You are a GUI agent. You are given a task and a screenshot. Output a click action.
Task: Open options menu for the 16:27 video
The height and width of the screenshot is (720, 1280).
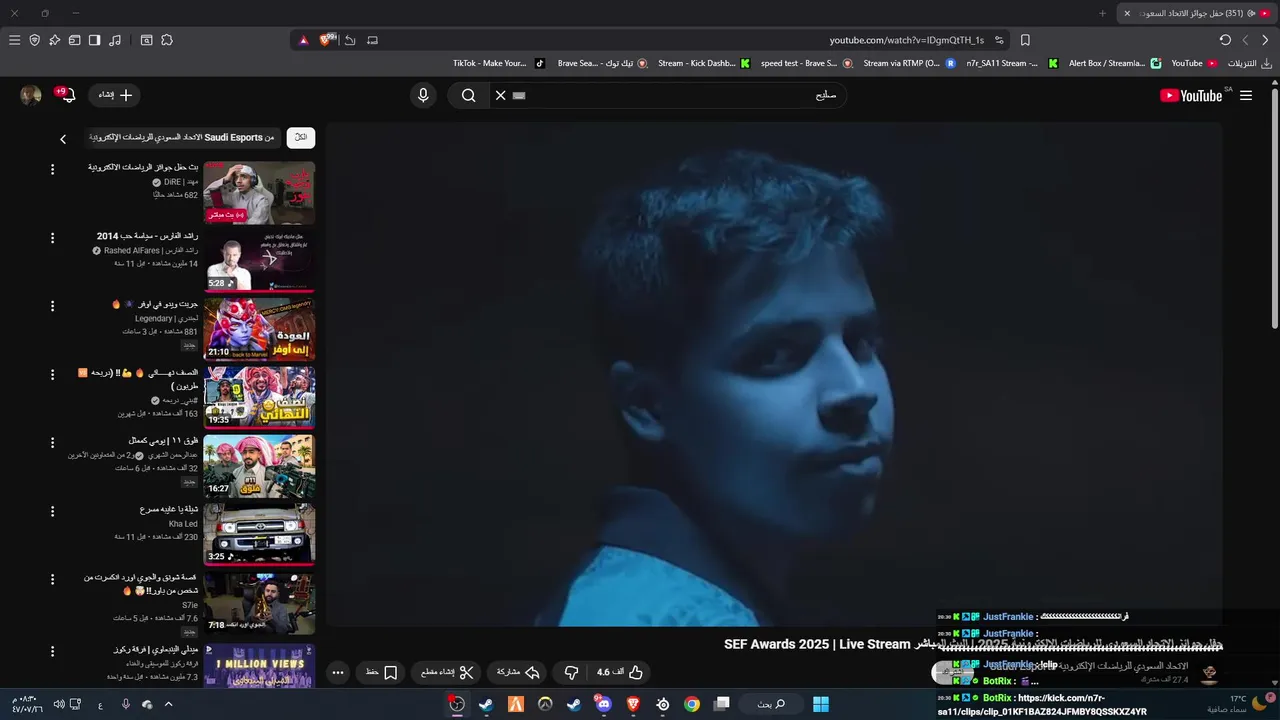[52, 443]
